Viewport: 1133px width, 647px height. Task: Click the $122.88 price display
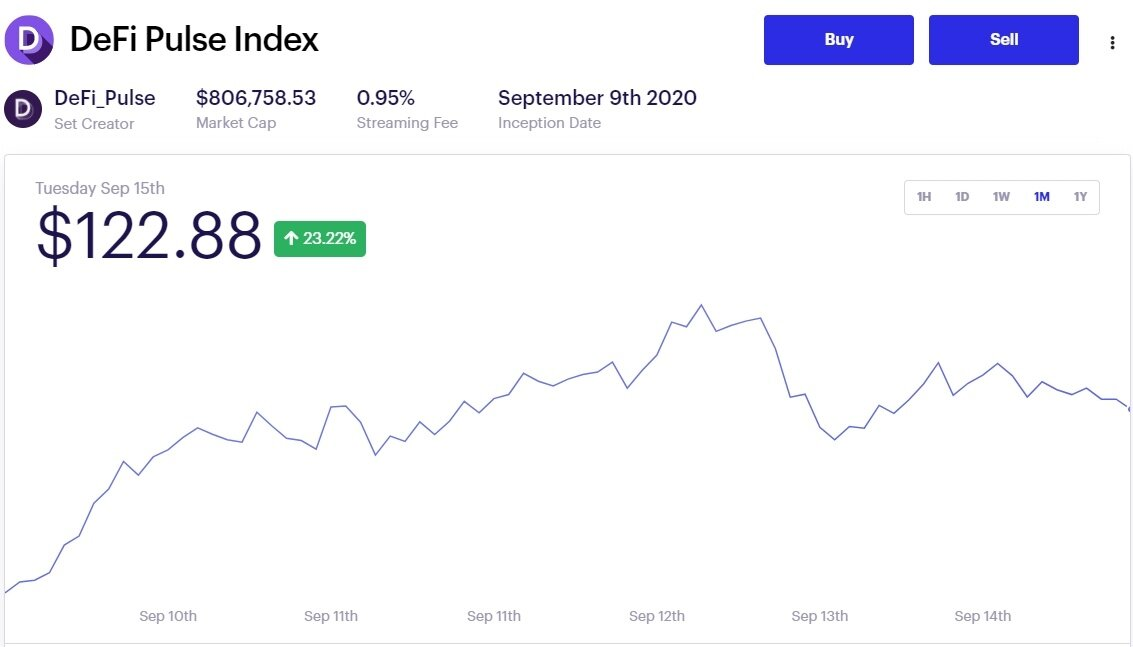[x=149, y=237]
